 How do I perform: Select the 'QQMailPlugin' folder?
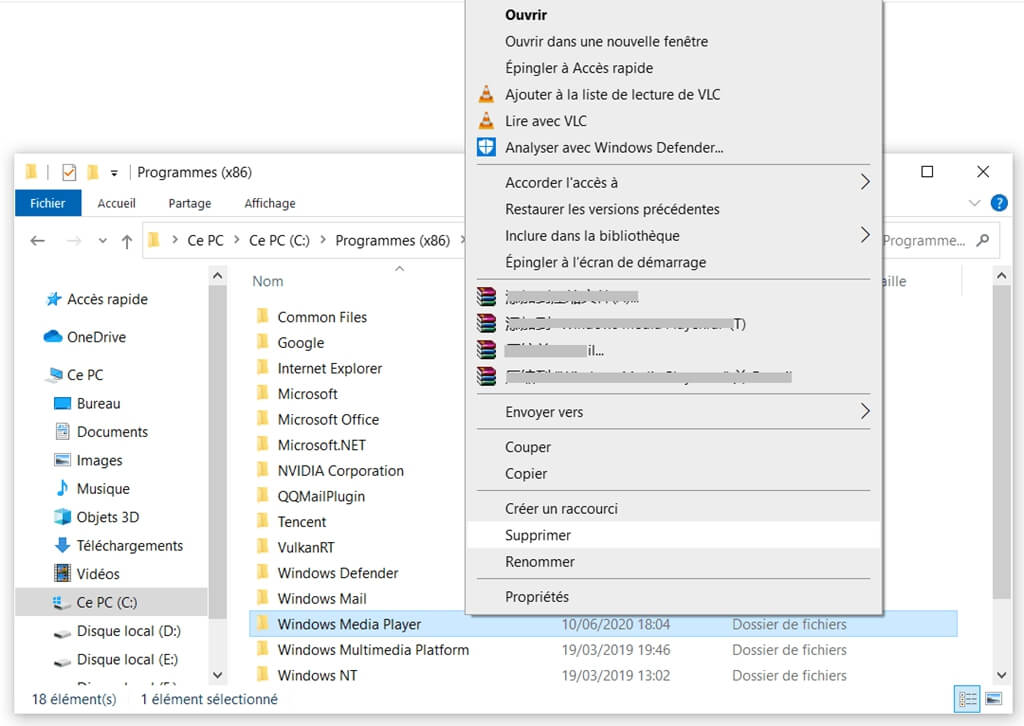(321, 496)
